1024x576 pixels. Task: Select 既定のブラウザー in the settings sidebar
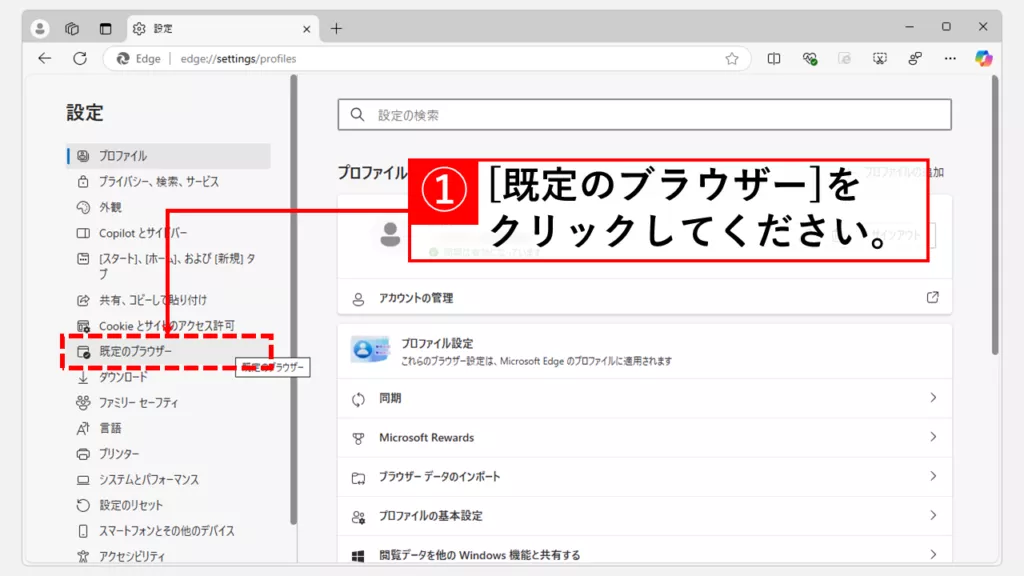pyautogui.click(x=135, y=352)
